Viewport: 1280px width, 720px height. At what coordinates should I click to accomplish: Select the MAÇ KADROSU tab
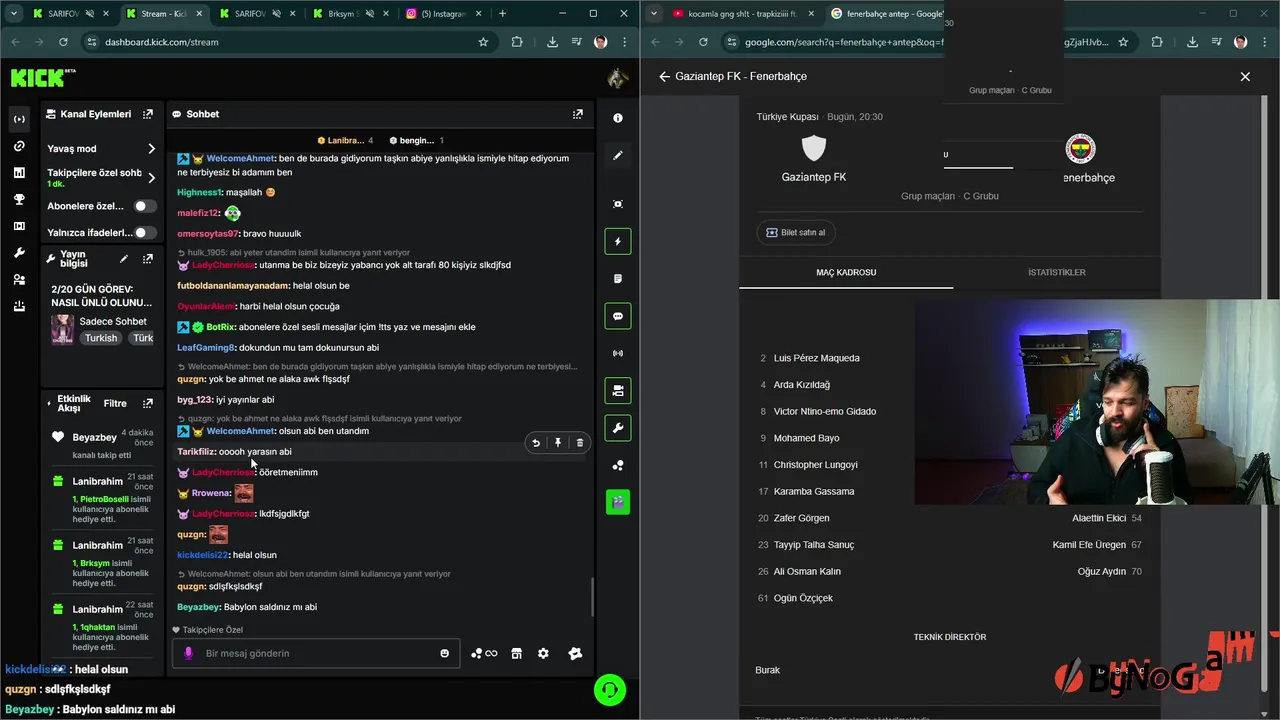click(846, 273)
